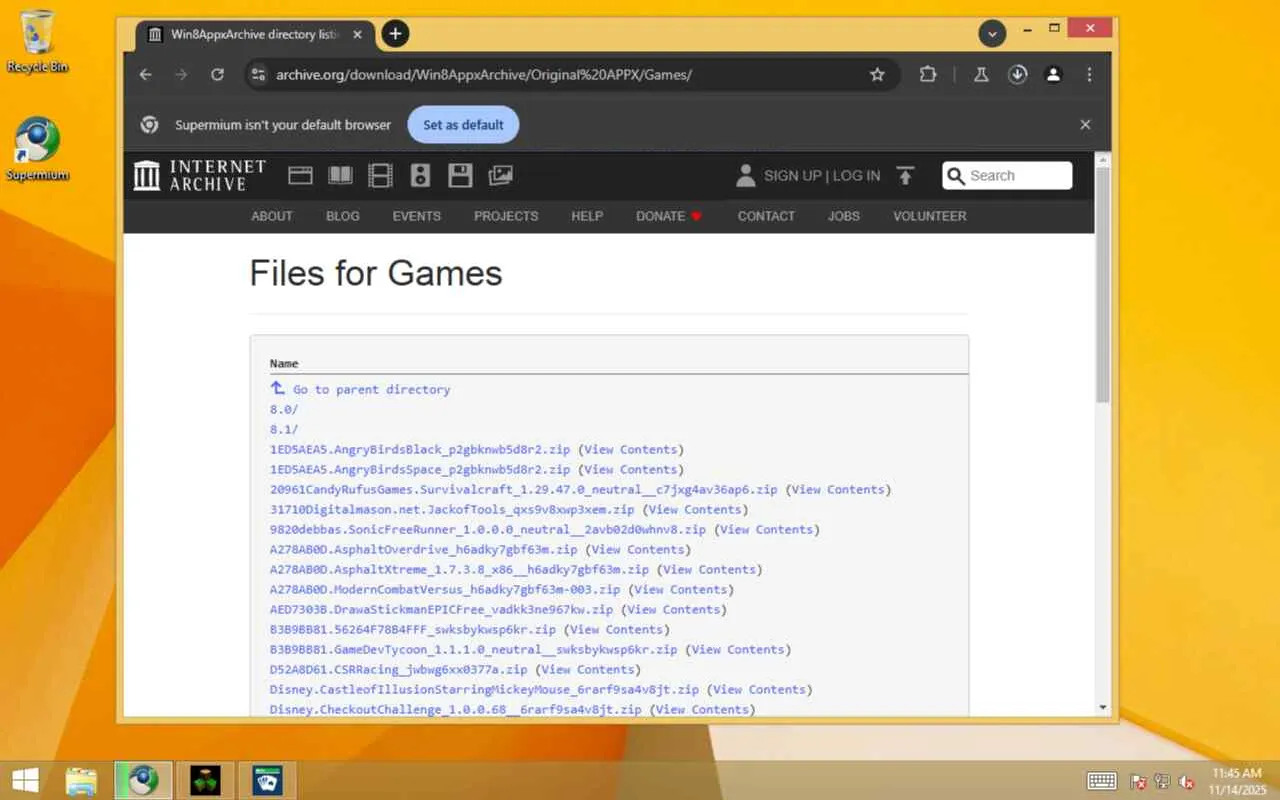Click the muted volume icon in system tray
Image resolution: width=1280 pixels, height=800 pixels.
click(1187, 781)
